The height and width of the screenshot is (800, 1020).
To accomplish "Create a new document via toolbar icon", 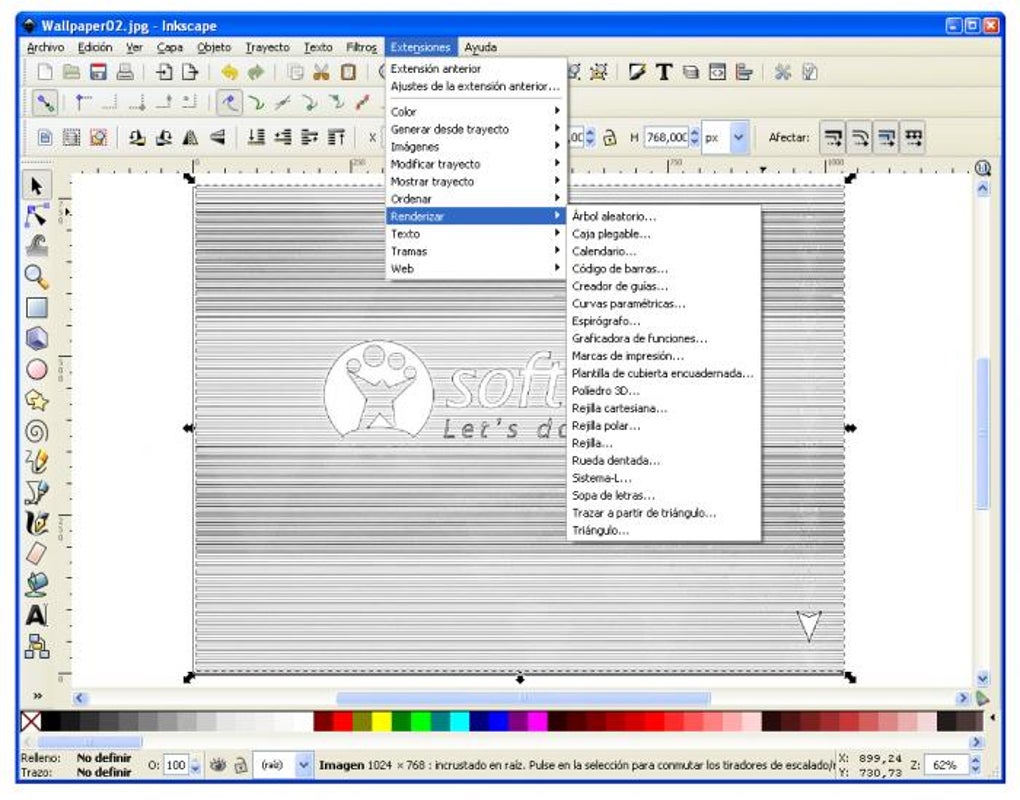I will 45,72.
